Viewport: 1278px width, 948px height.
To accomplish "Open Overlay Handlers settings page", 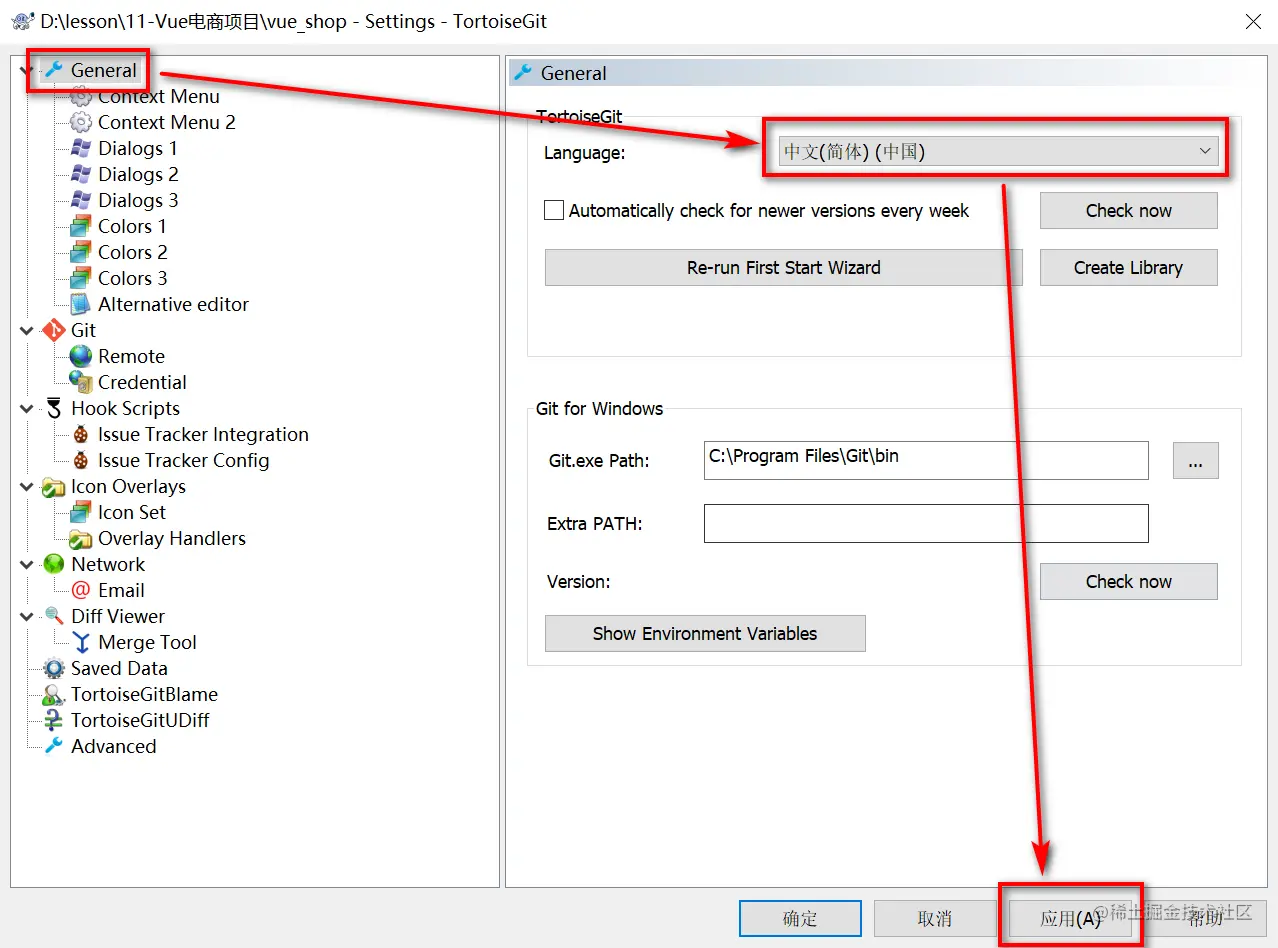I will pos(171,538).
